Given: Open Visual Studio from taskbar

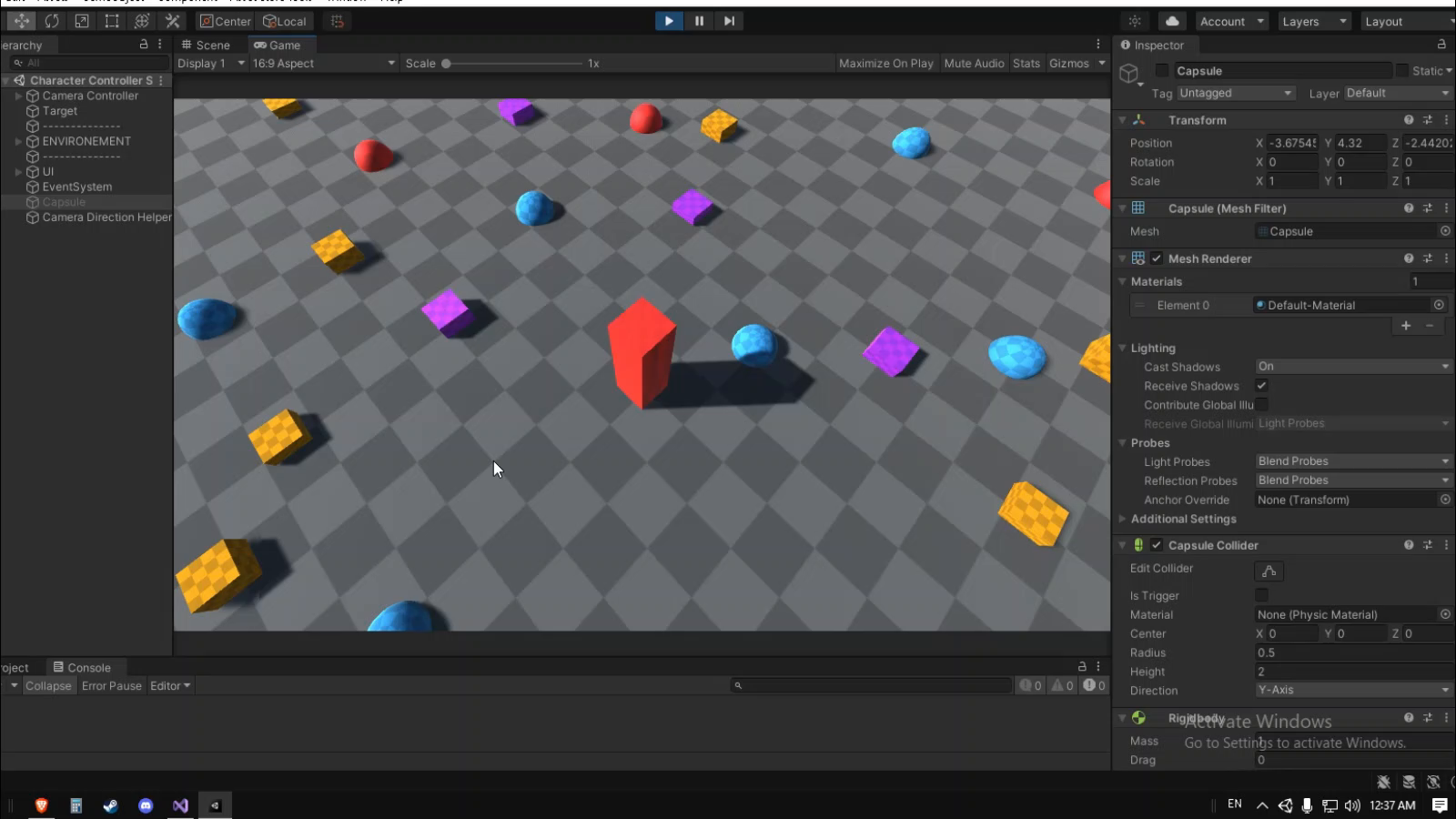Looking at the screenshot, I should point(180,805).
